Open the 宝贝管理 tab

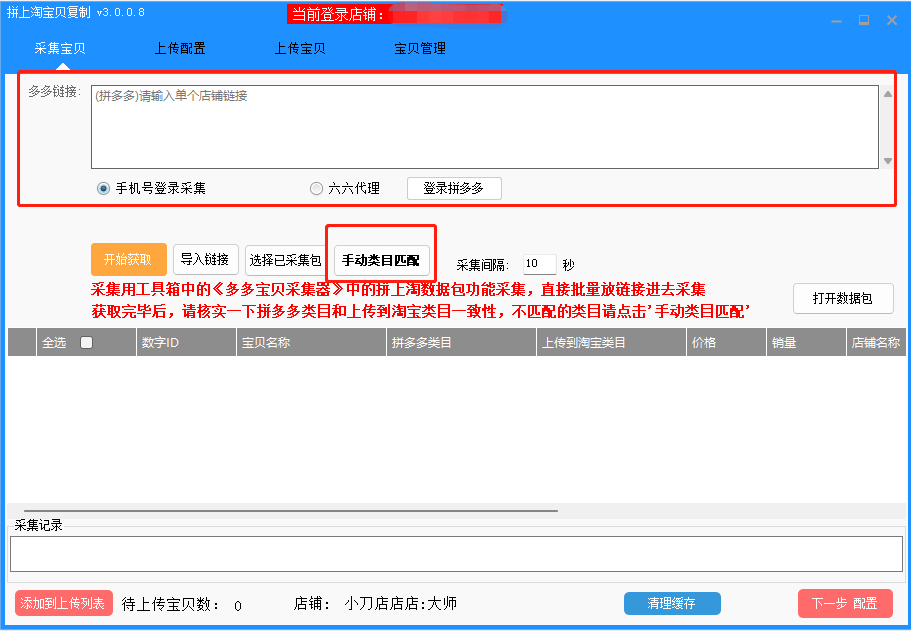(420, 48)
